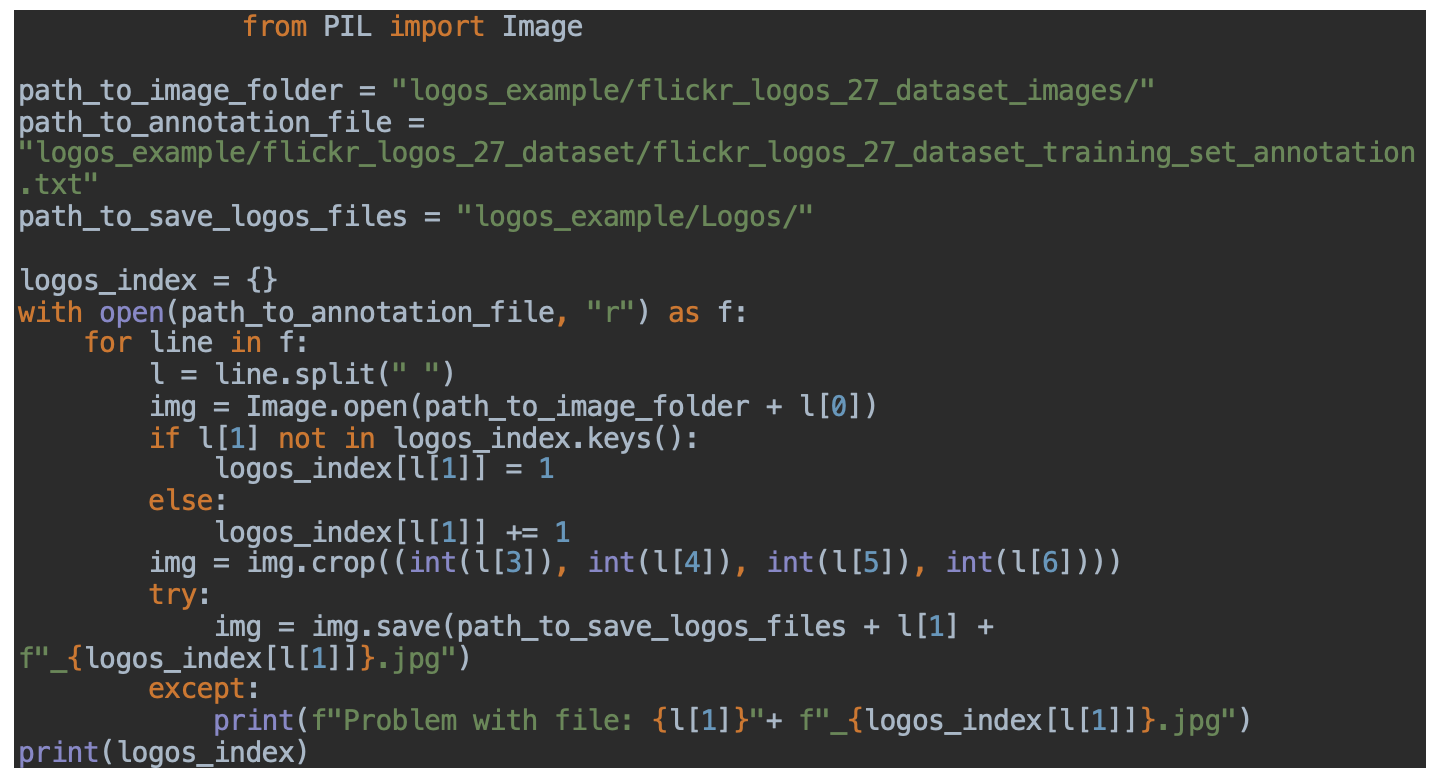This screenshot has width=1444, height=784.
Task: Click the "logos_example/Logos/" string
Action: pos(634,217)
